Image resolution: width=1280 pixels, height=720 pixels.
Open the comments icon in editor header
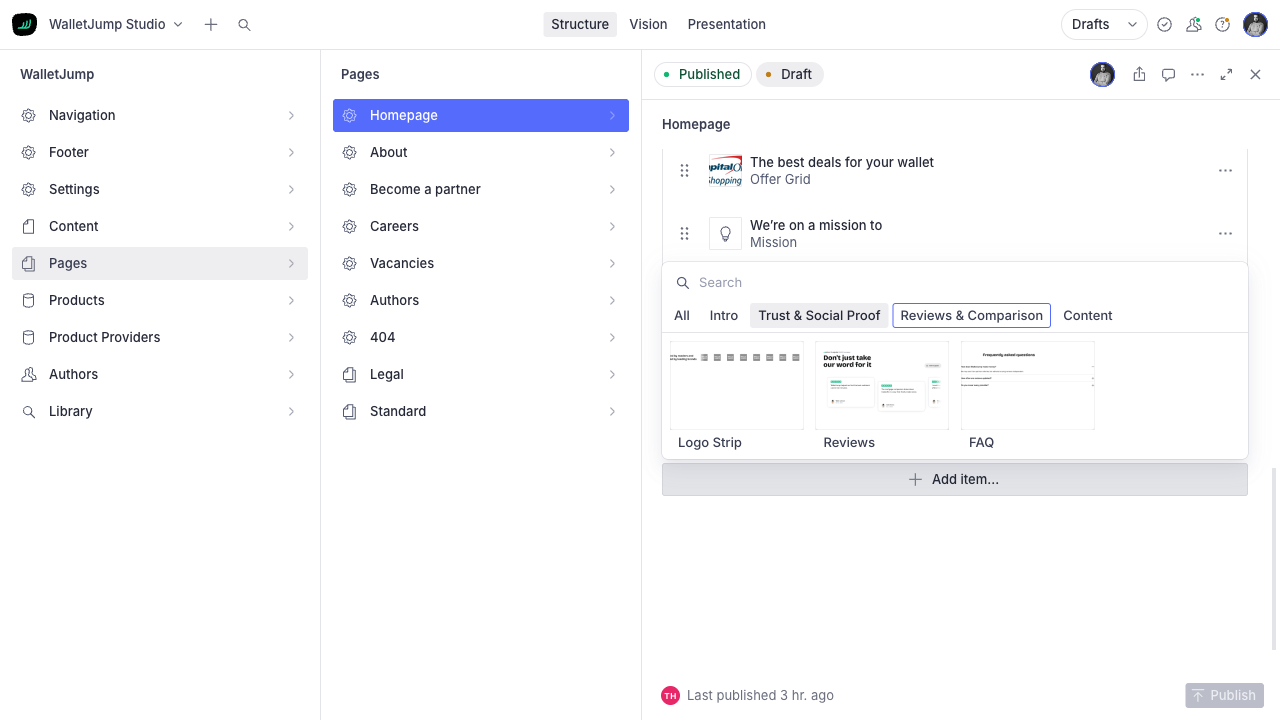[1168, 74]
